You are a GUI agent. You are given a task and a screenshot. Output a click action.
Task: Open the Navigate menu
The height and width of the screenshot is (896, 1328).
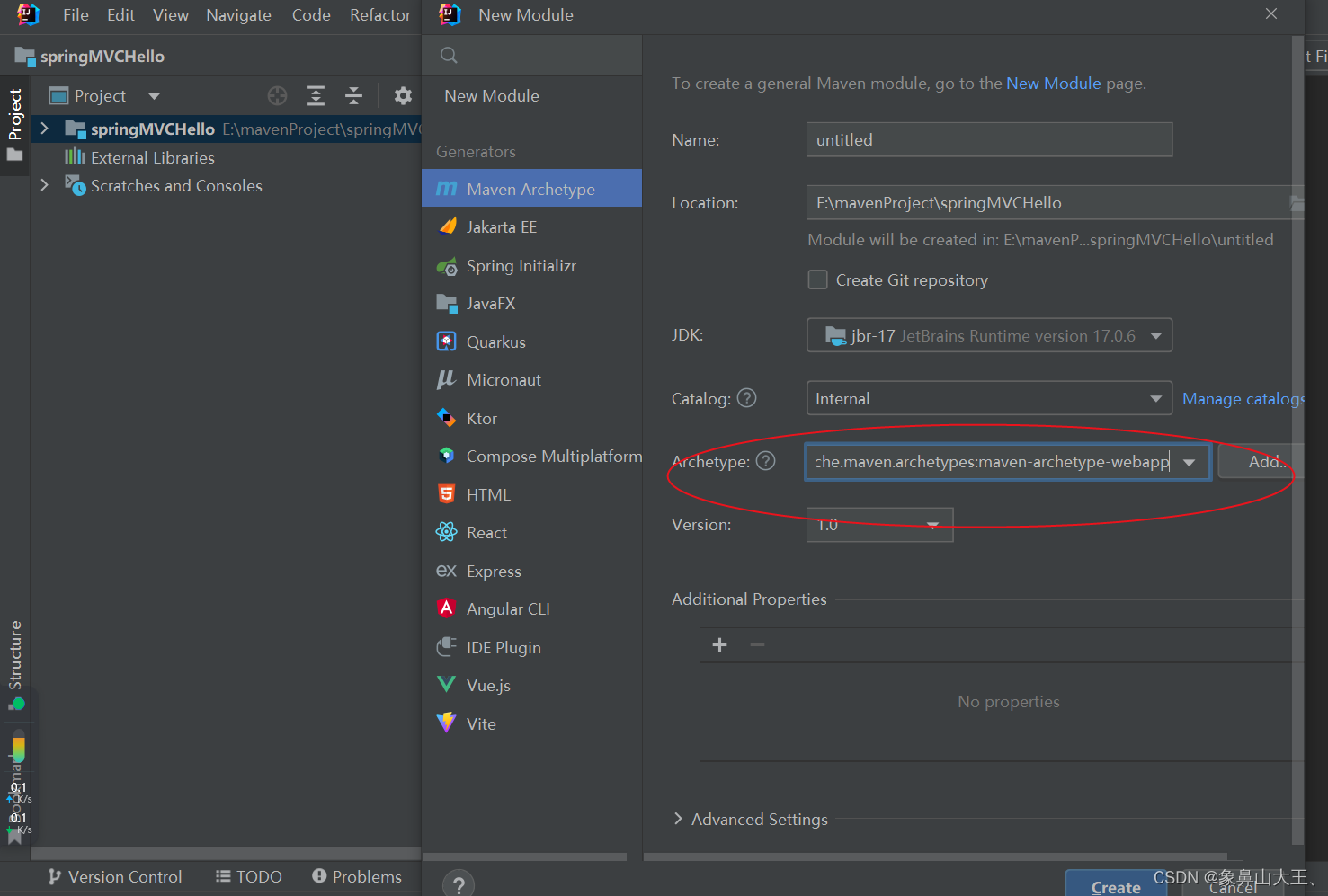[x=238, y=15]
